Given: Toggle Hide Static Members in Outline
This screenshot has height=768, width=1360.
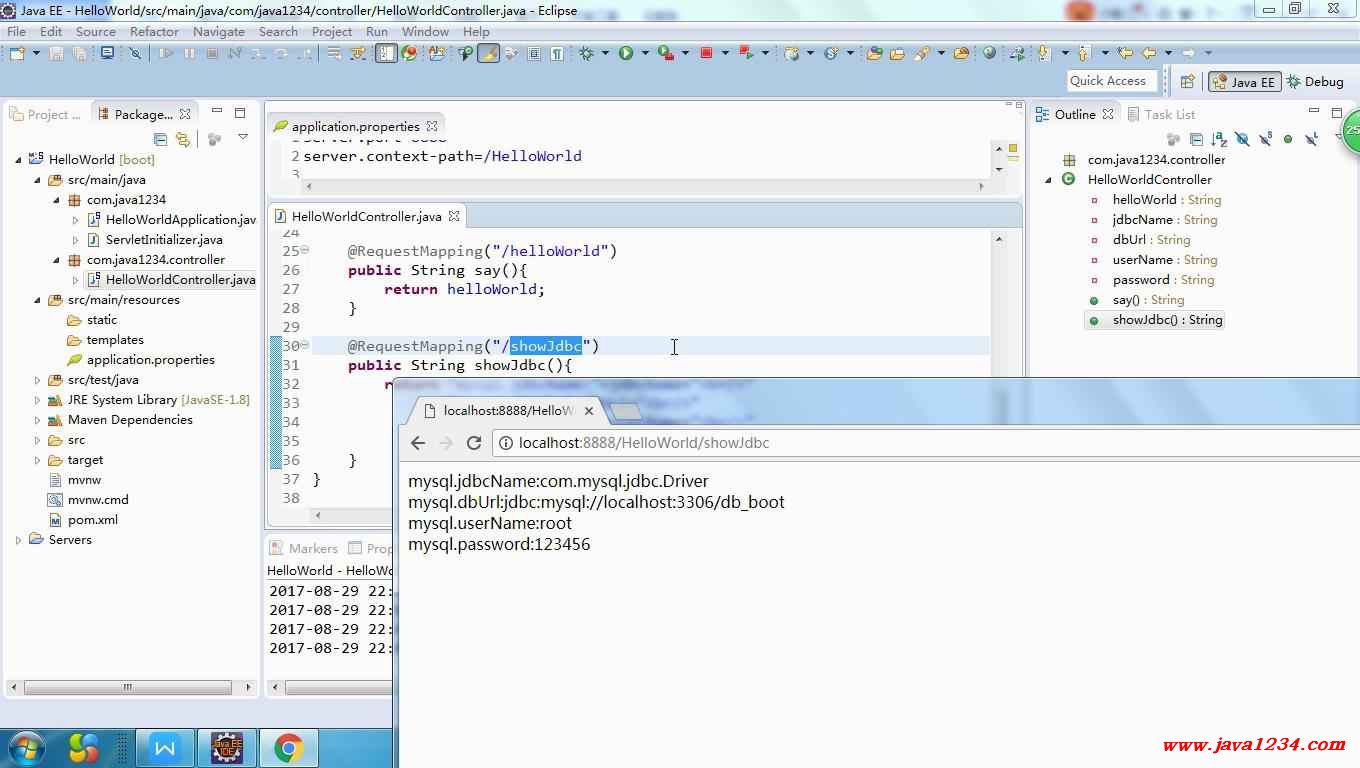Looking at the screenshot, I should [x=1265, y=139].
